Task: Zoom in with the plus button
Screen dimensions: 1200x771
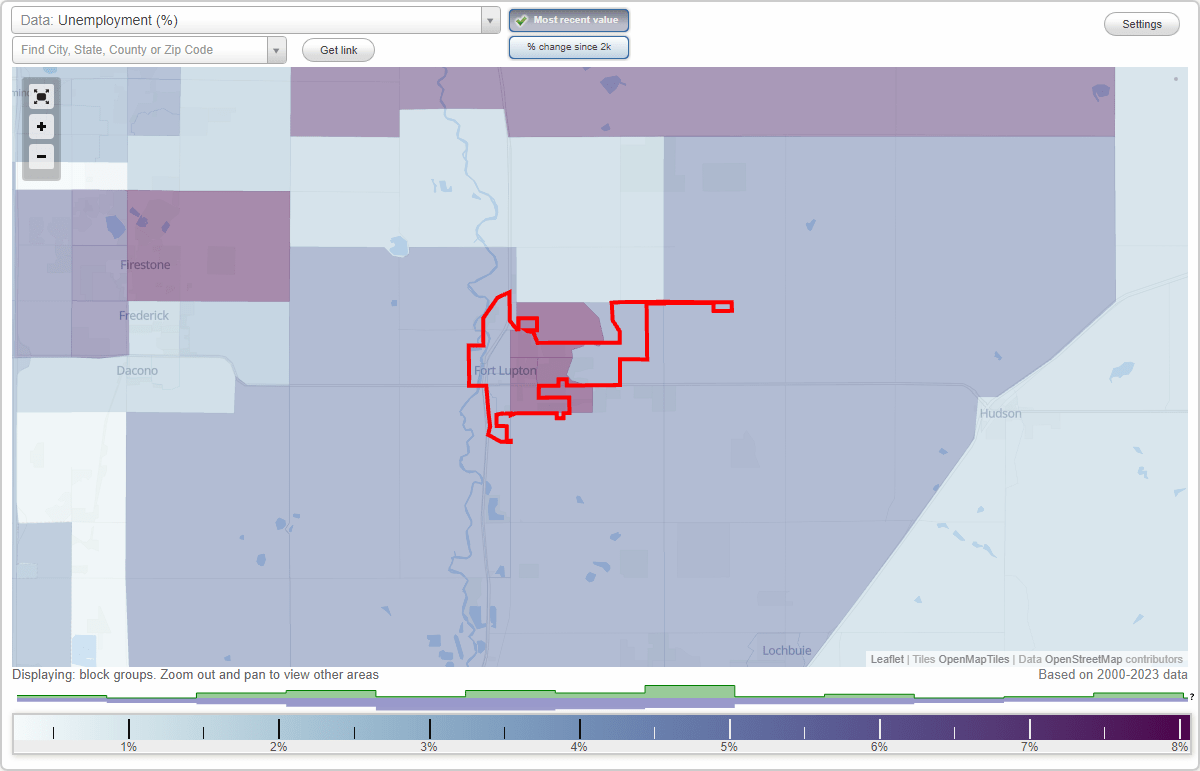Action: (x=41, y=126)
